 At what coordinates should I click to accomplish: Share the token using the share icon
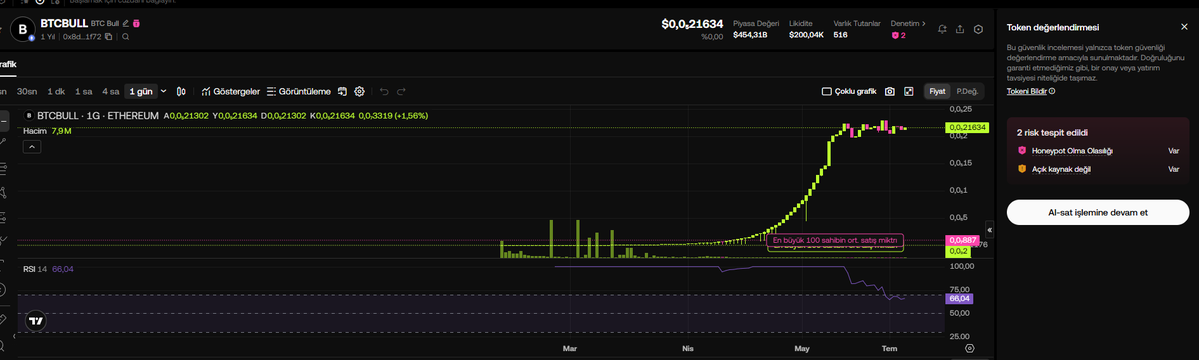click(x=960, y=30)
